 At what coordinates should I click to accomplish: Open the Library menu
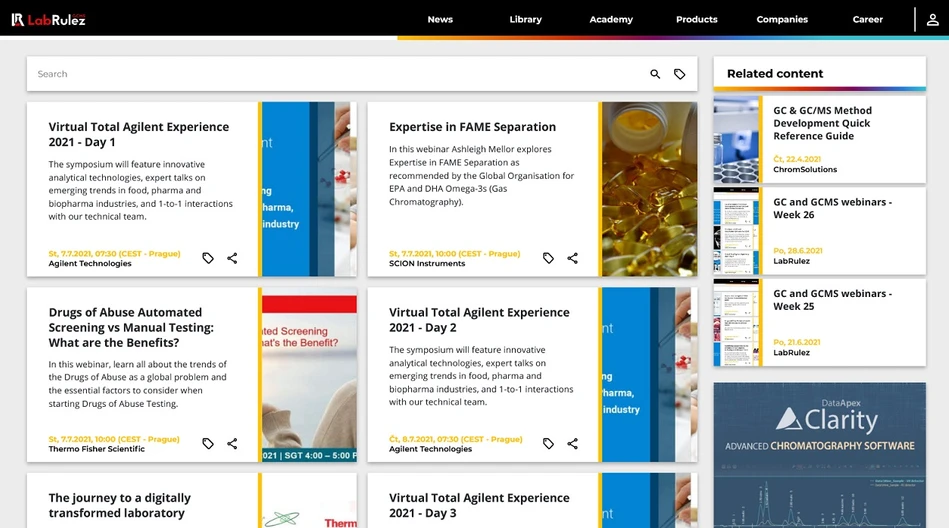525,19
